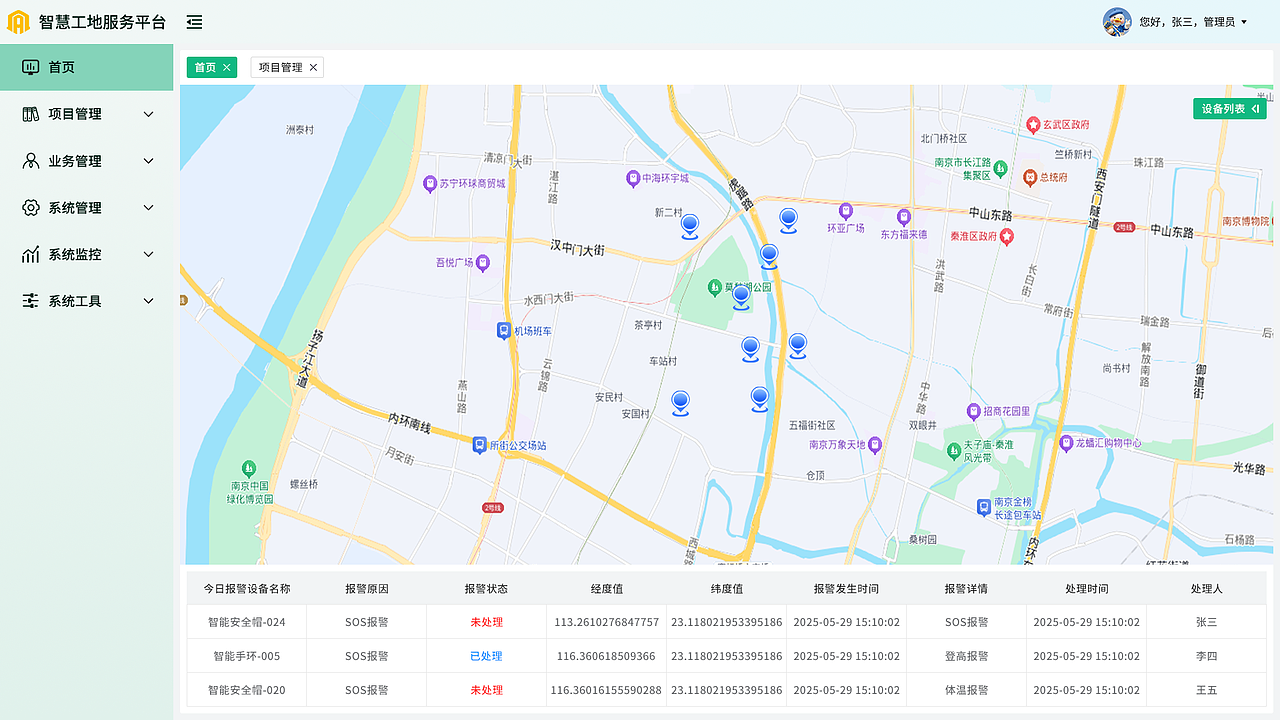Switch to the 项目管理 tab

[x=280, y=67]
